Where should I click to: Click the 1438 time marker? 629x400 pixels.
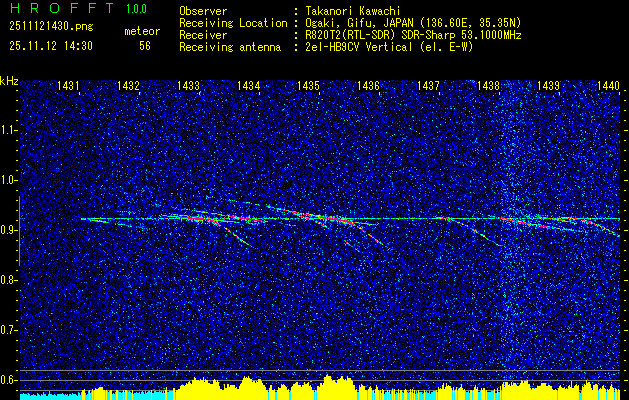click(488, 85)
